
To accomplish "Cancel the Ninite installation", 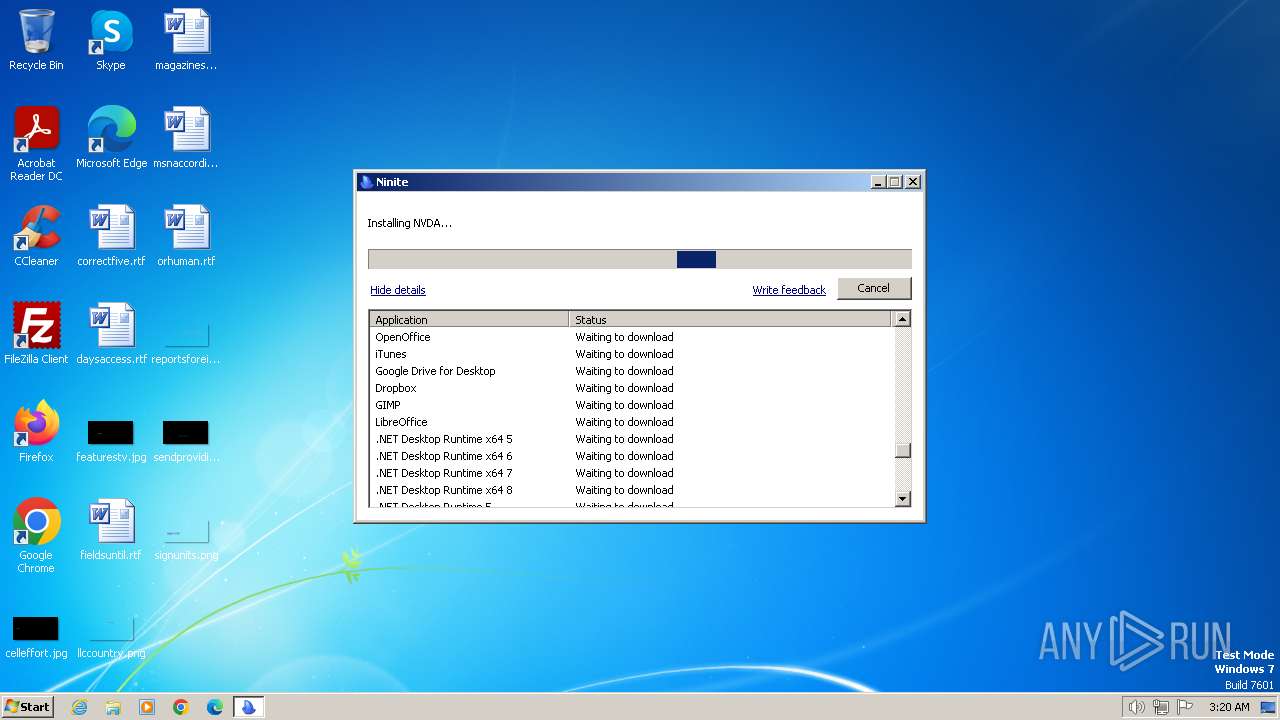I will 873,288.
